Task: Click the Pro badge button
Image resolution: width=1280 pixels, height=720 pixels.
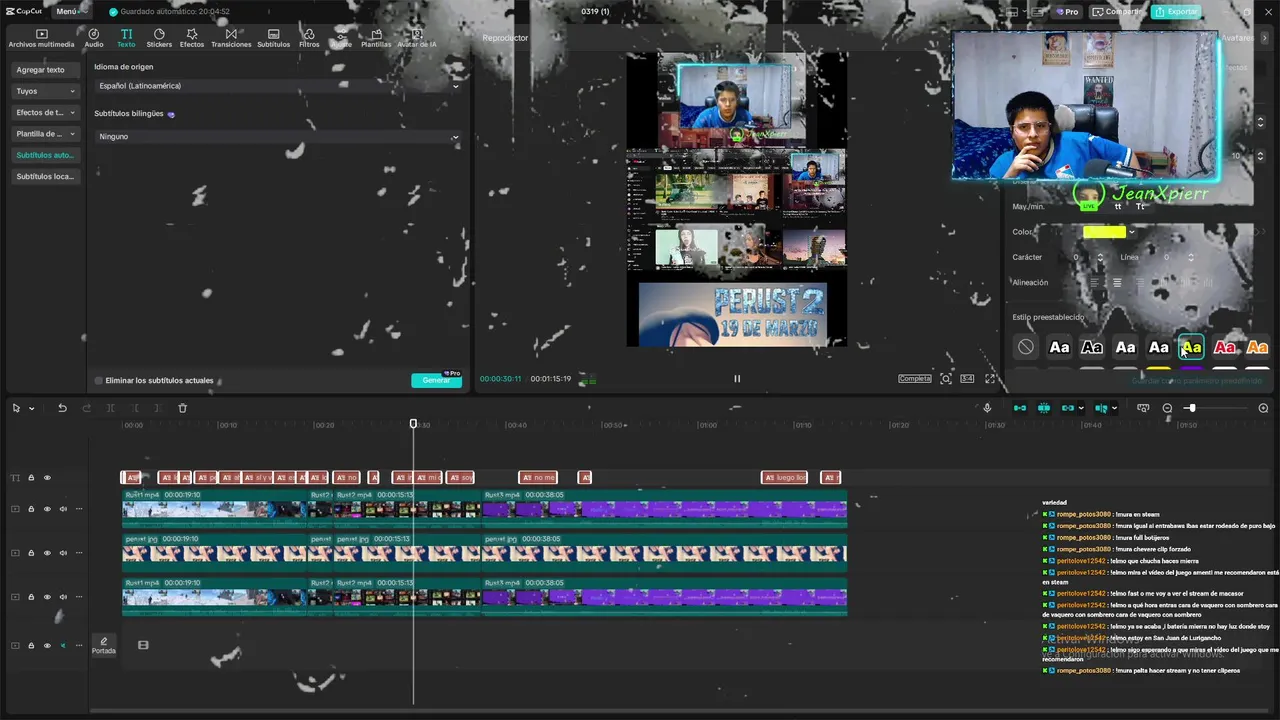Action: point(1067,11)
